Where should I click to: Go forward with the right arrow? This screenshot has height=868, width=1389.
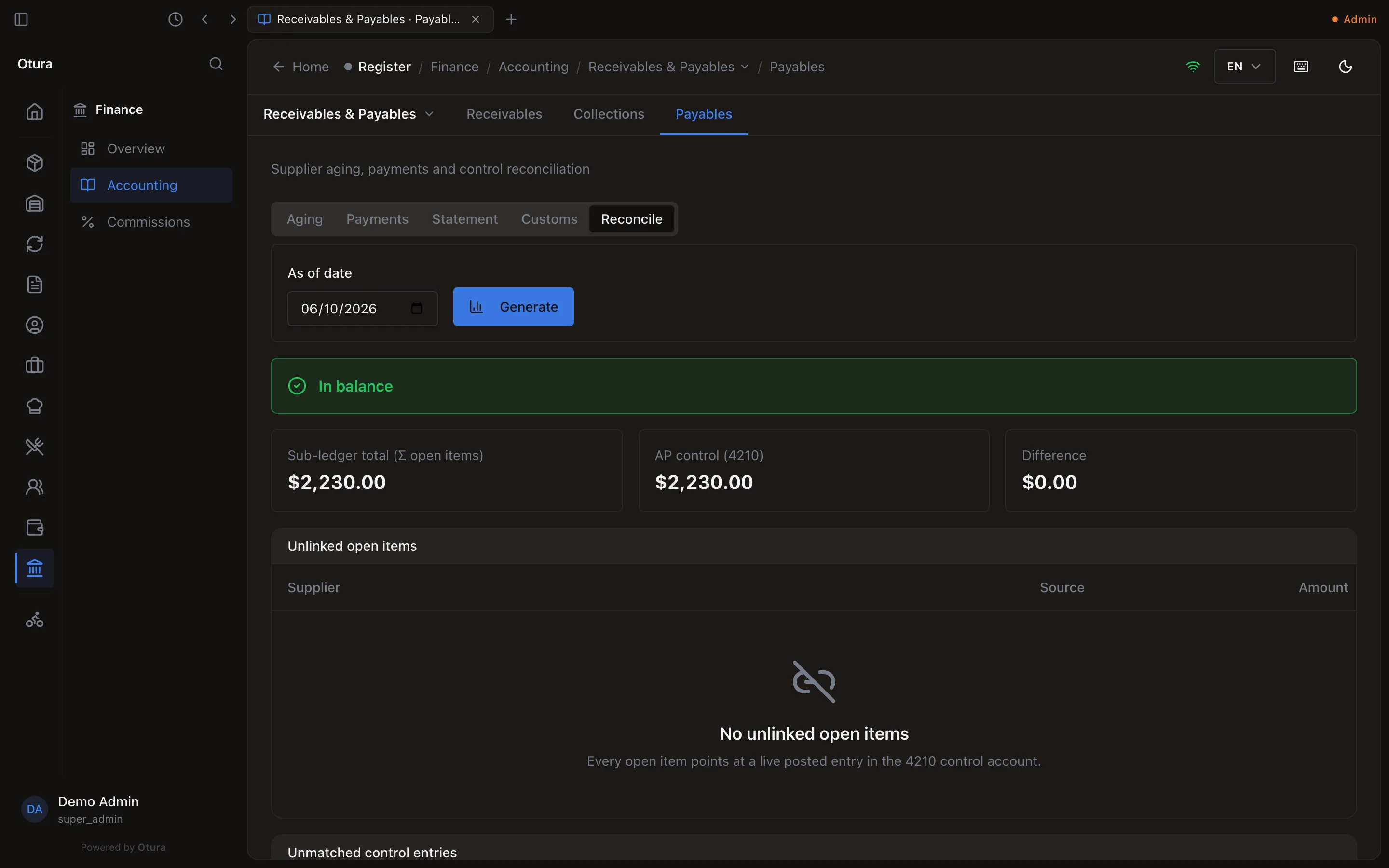tap(232, 19)
